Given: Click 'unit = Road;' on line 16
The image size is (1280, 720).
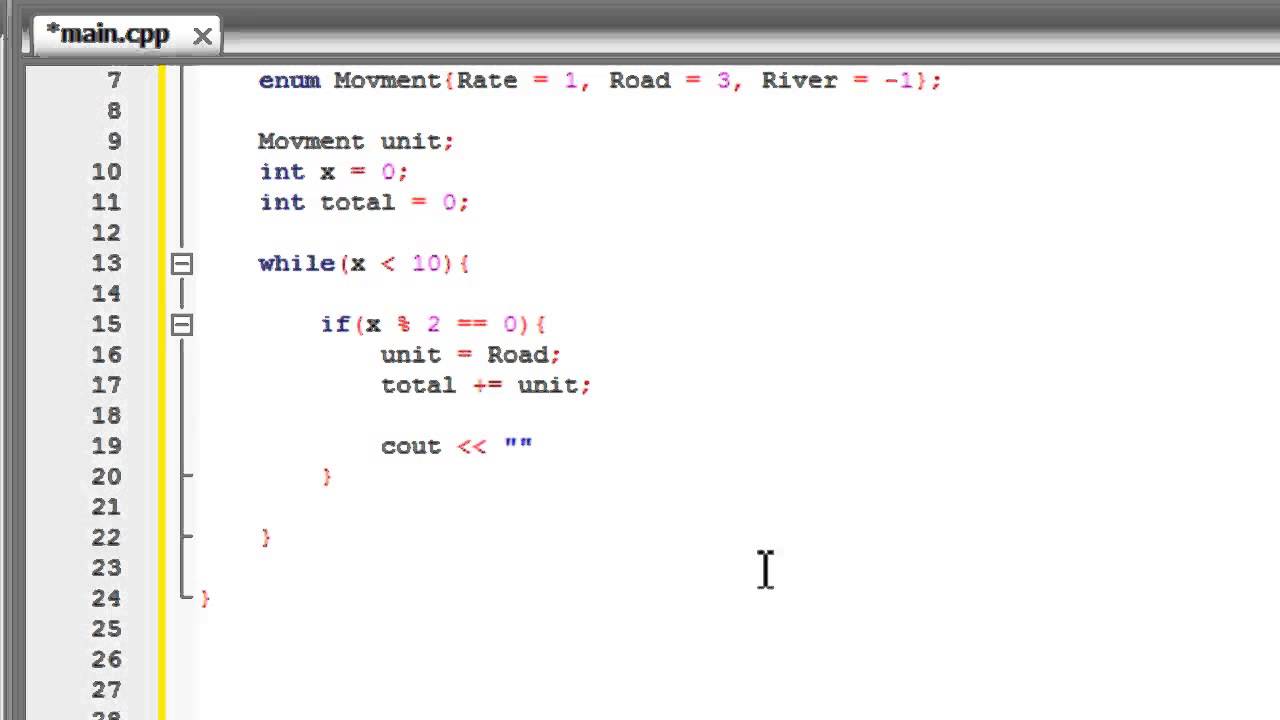Looking at the screenshot, I should (471, 355).
